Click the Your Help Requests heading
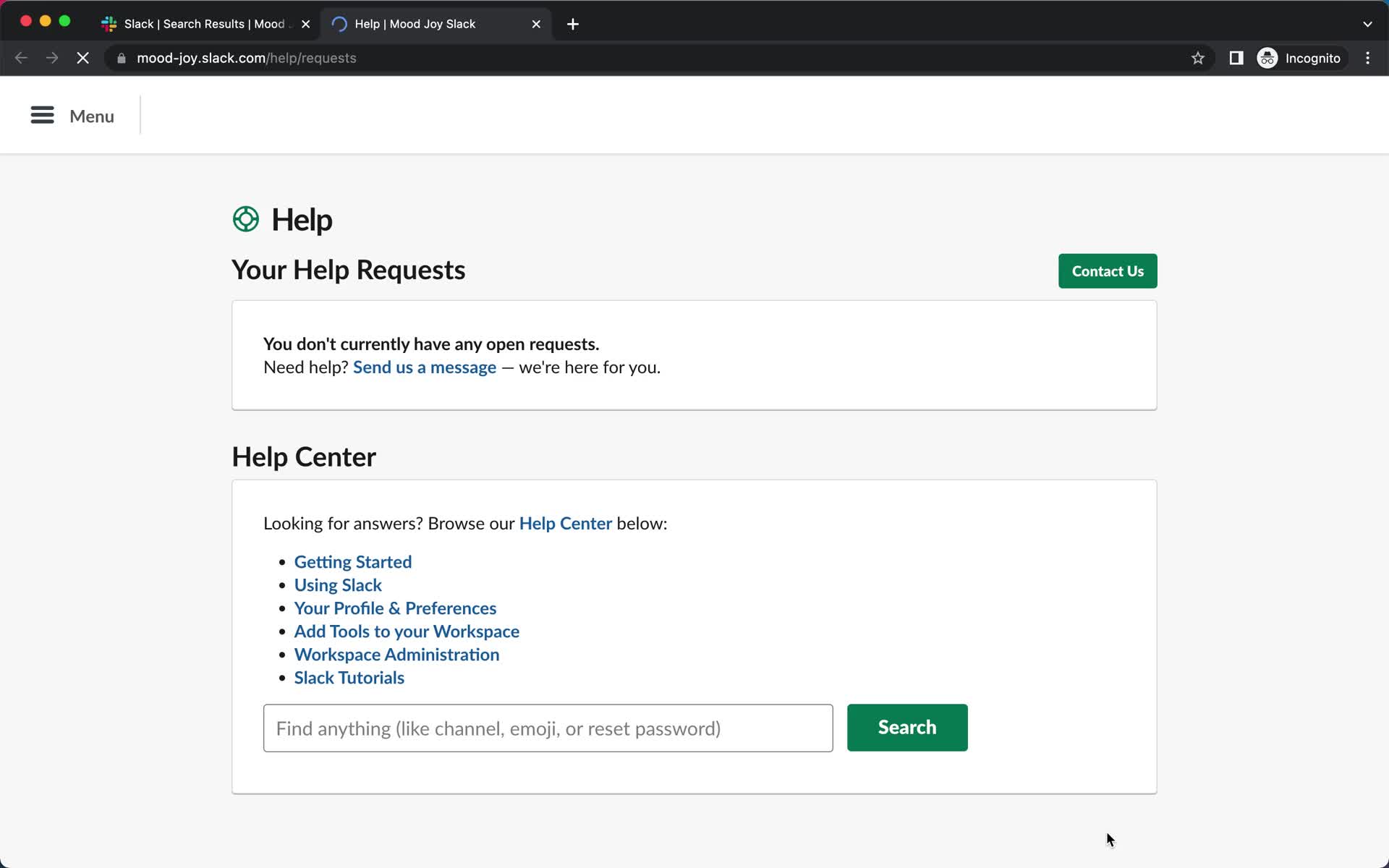Screen dimensions: 1389x868 tap(349, 270)
